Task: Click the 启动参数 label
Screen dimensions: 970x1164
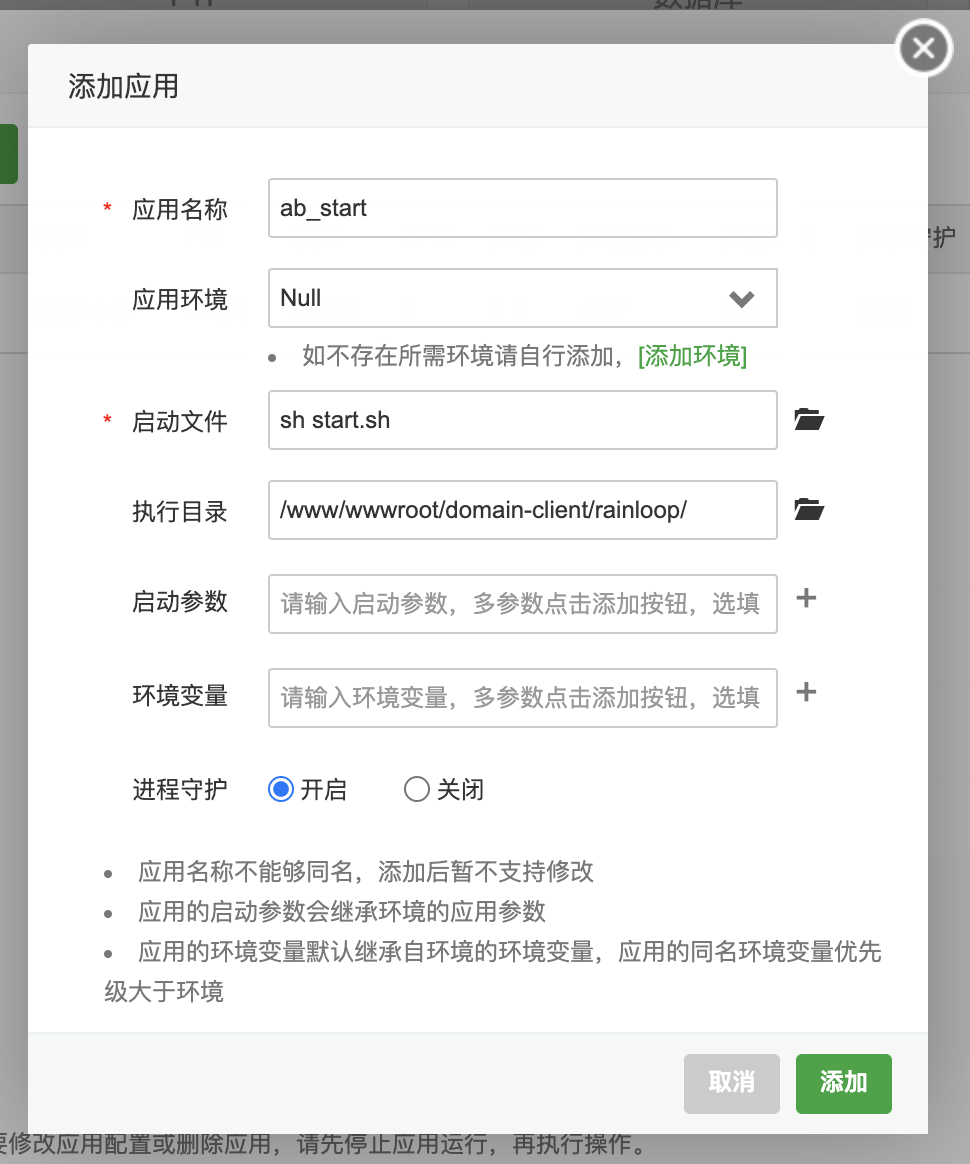Action: click(x=180, y=601)
